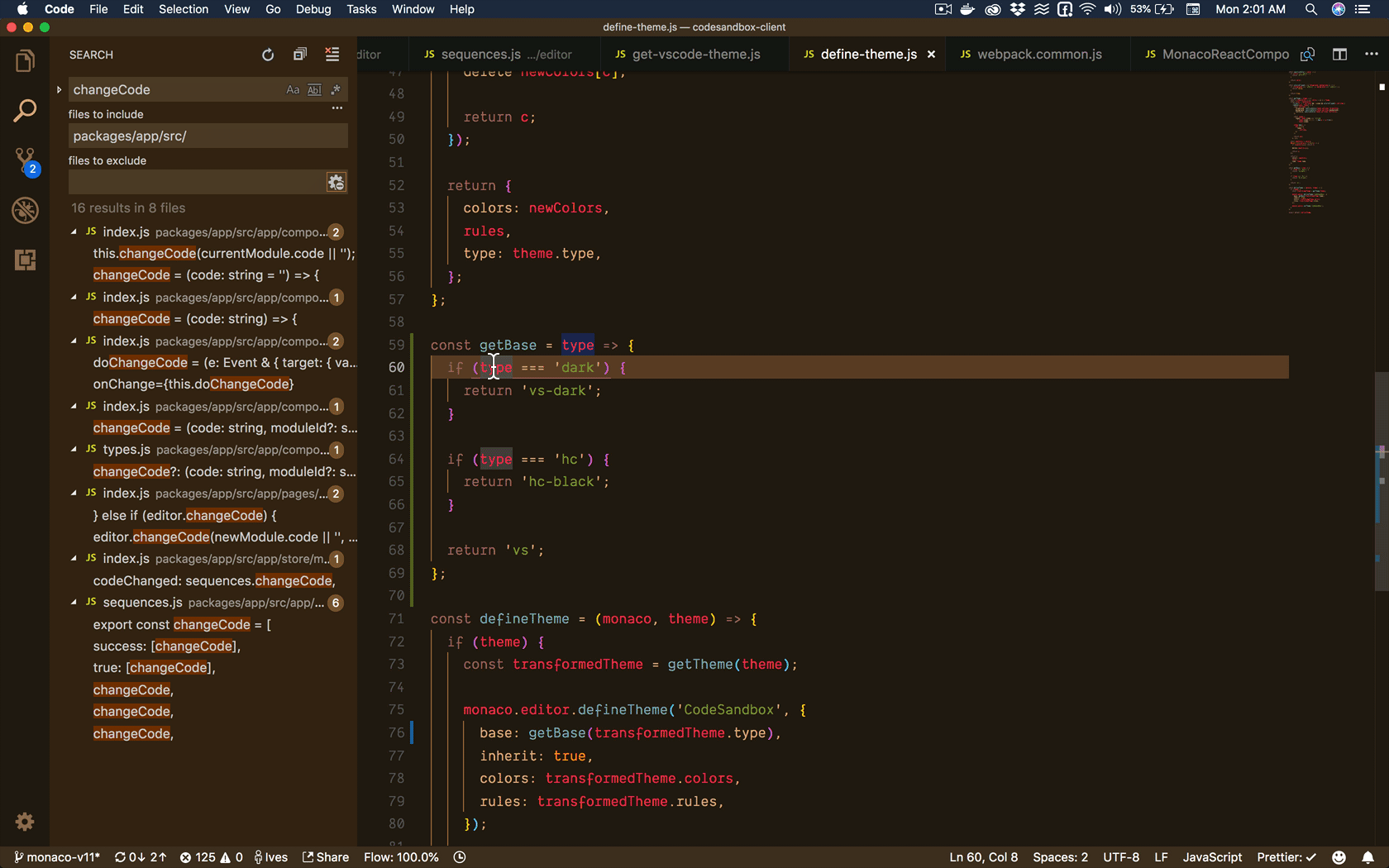Image resolution: width=1389 pixels, height=868 pixels.
Task: Collapse sequences.js search result group
Action: (x=74, y=603)
